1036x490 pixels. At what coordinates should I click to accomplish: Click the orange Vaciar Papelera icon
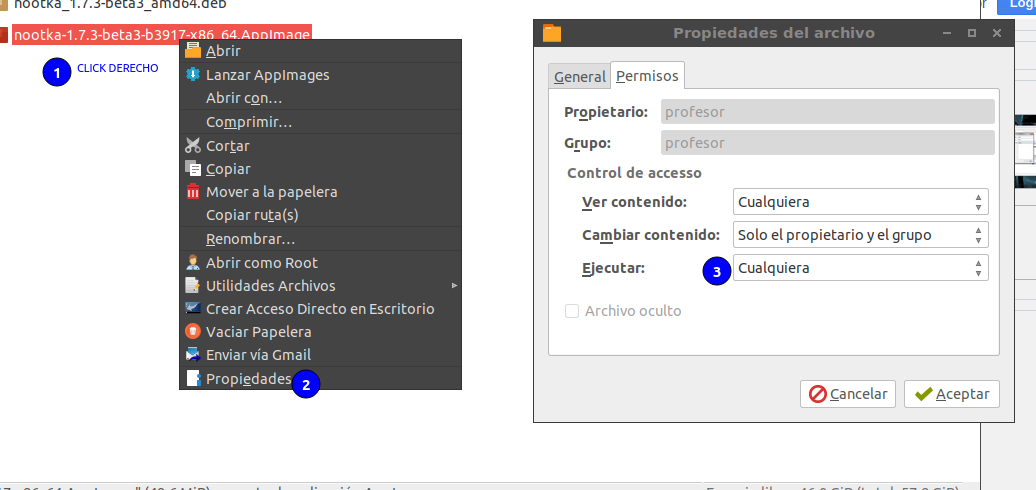point(193,331)
